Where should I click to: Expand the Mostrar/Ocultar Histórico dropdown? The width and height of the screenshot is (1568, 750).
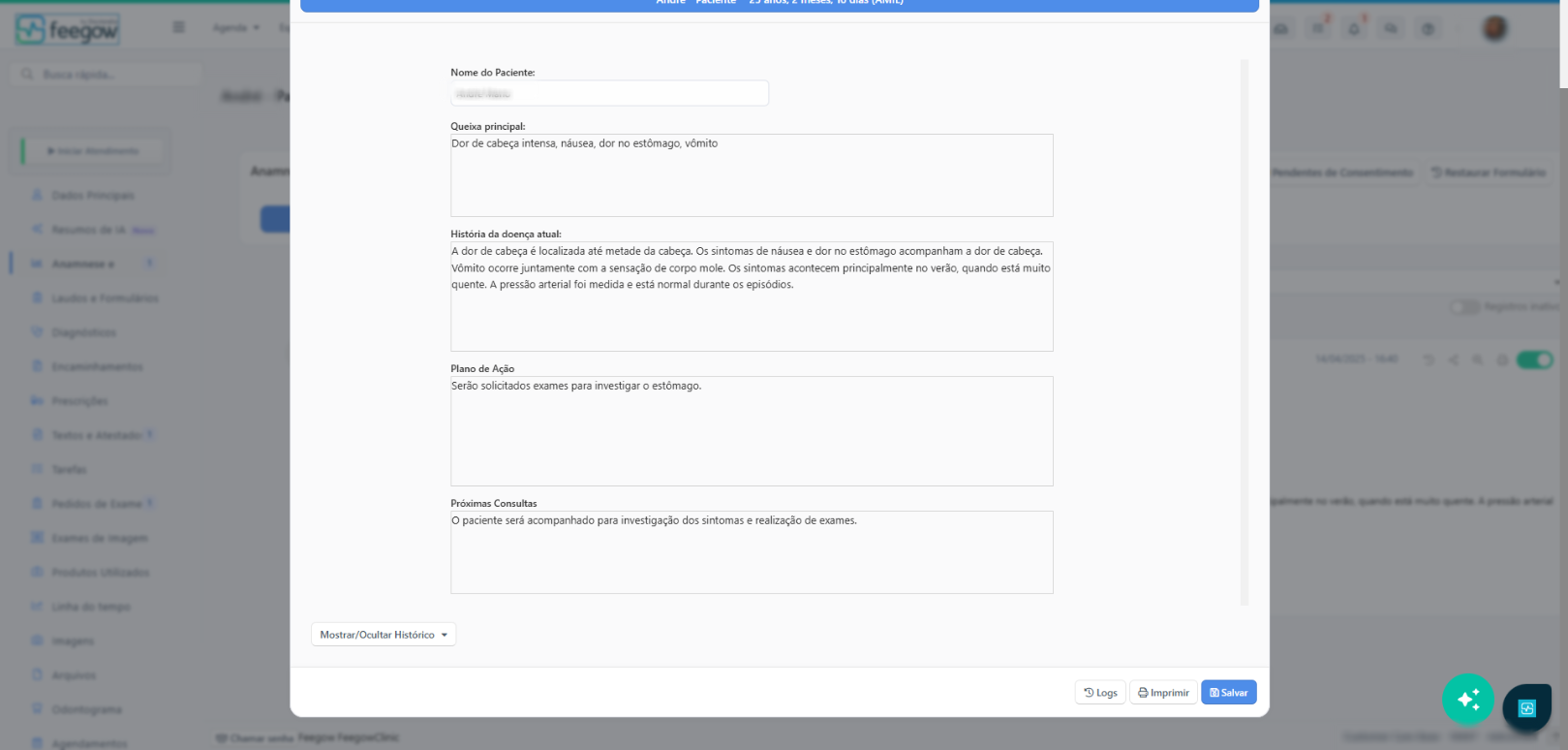pos(384,635)
